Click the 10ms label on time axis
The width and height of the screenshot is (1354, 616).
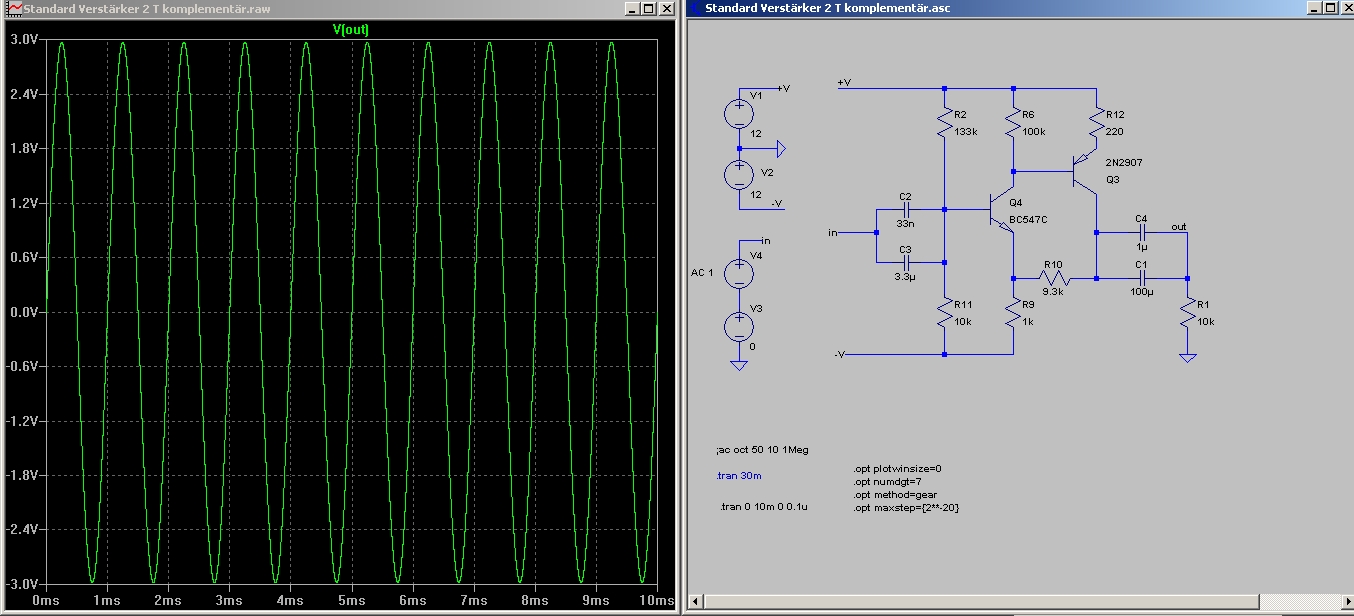[x=656, y=601]
